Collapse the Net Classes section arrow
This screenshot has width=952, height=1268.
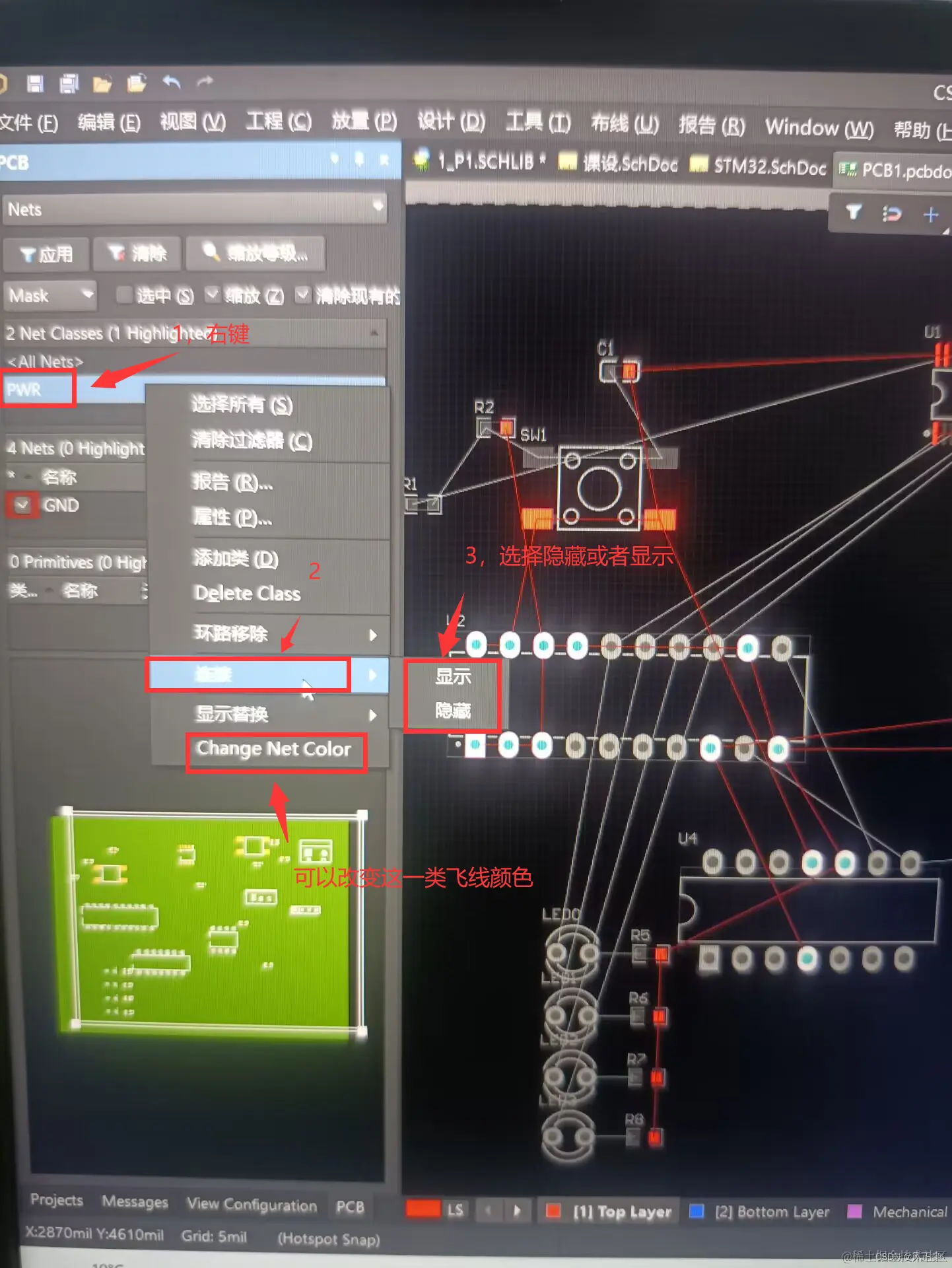click(375, 332)
